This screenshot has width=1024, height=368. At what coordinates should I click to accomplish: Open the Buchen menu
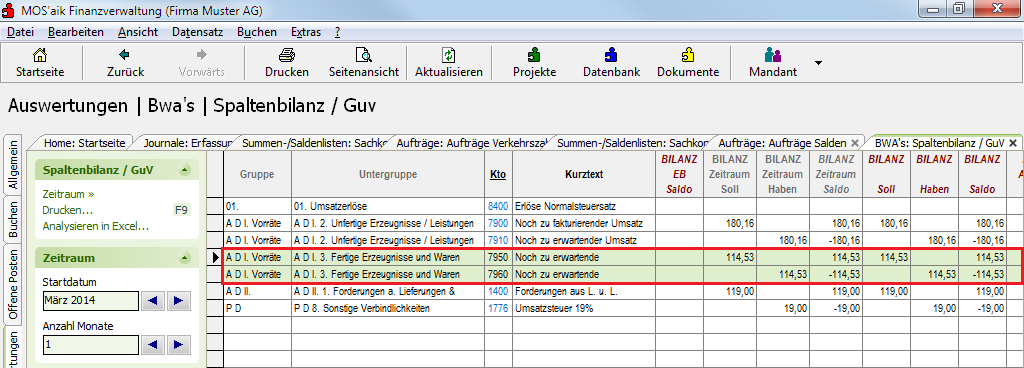pos(257,32)
